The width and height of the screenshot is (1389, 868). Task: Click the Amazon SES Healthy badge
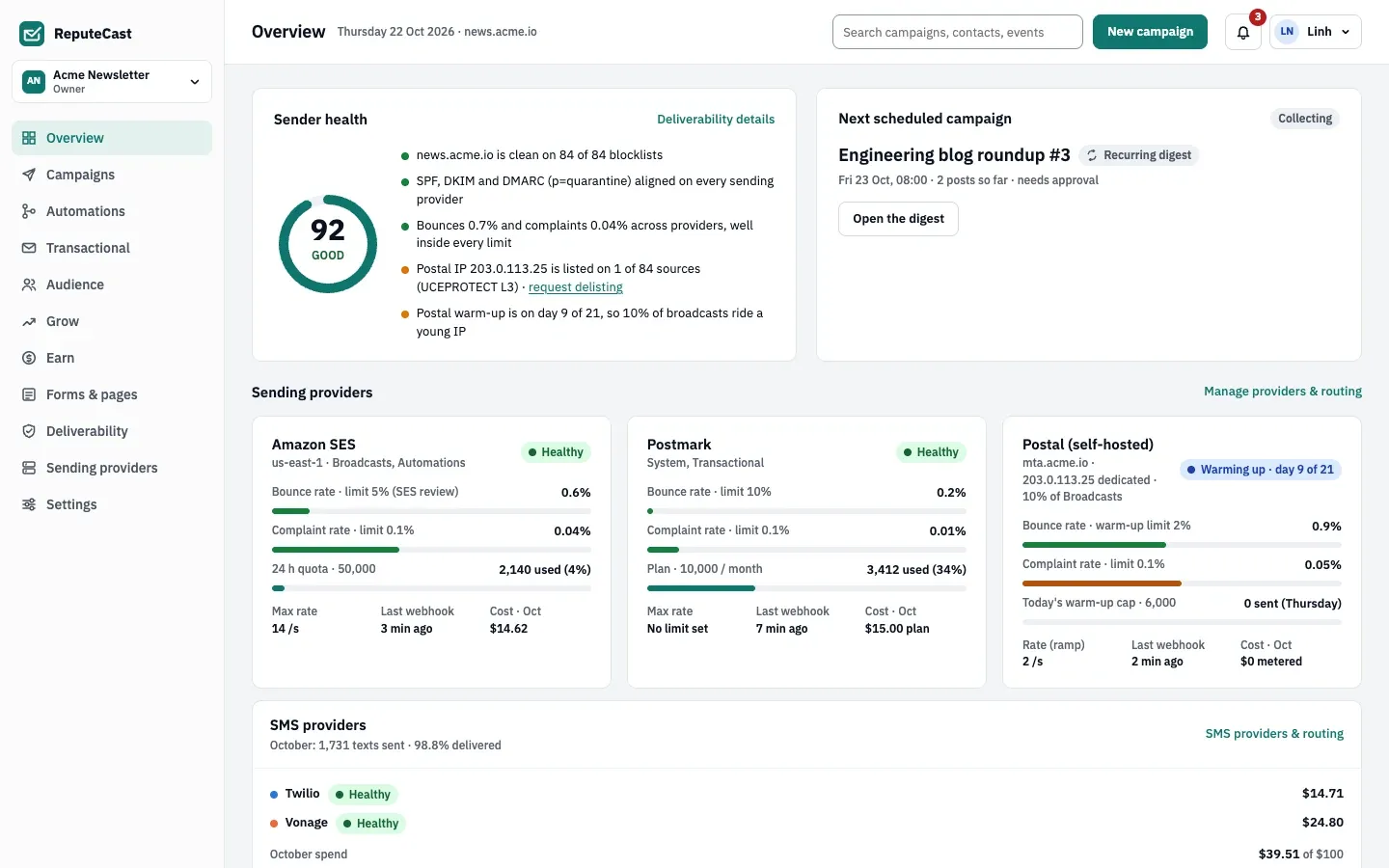coord(556,452)
